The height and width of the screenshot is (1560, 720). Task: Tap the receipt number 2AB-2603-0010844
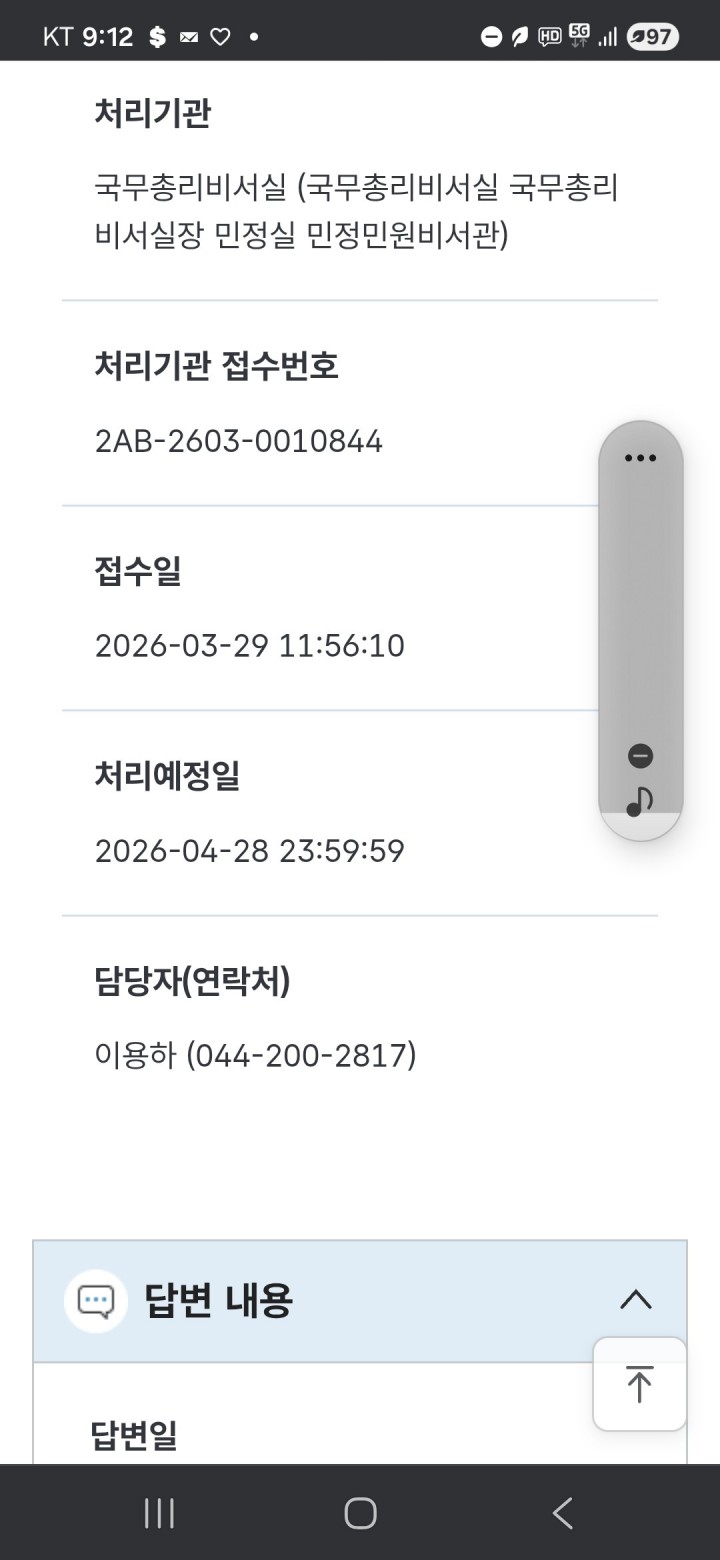tap(239, 441)
